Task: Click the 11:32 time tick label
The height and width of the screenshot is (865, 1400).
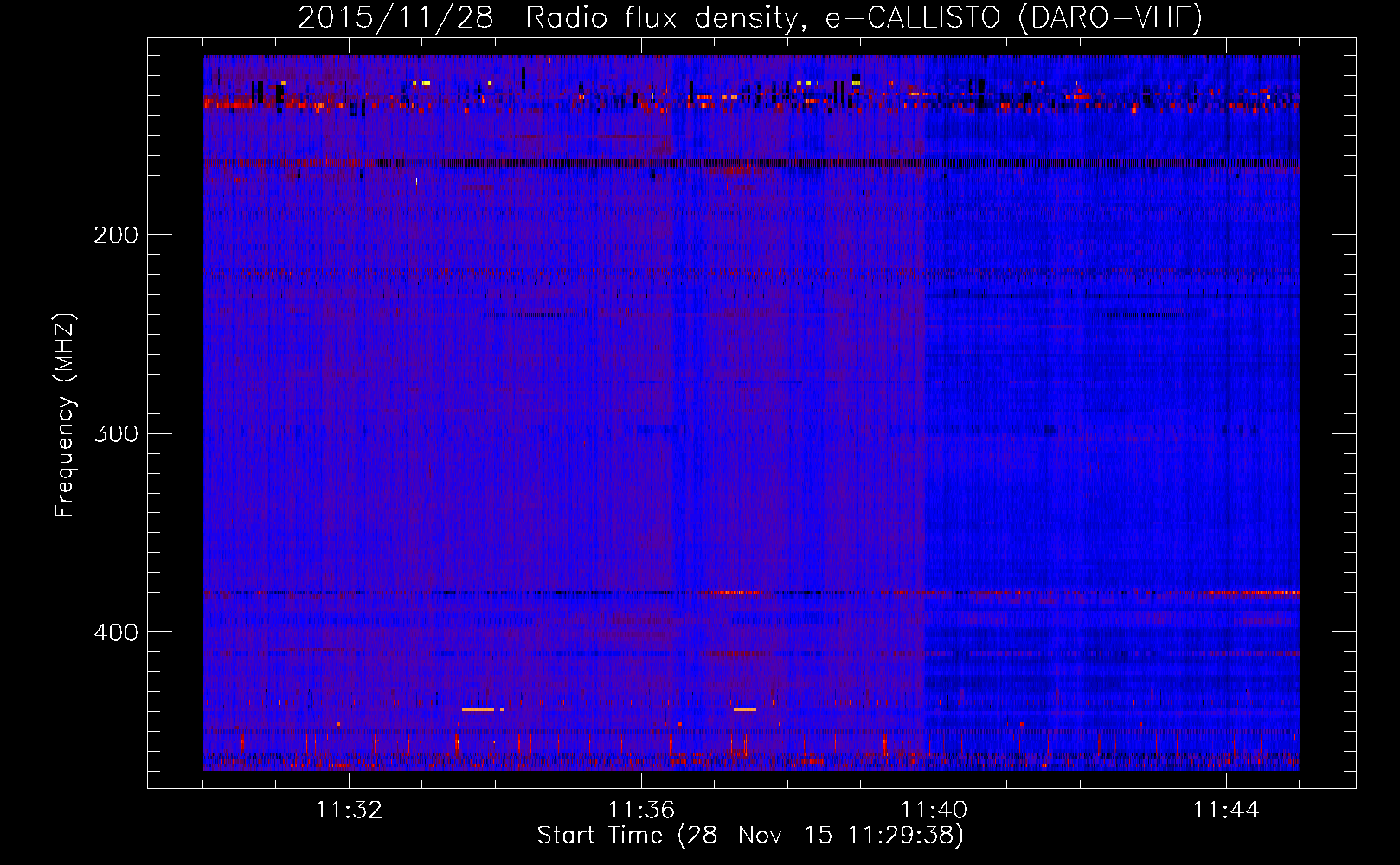Action: coord(349,811)
